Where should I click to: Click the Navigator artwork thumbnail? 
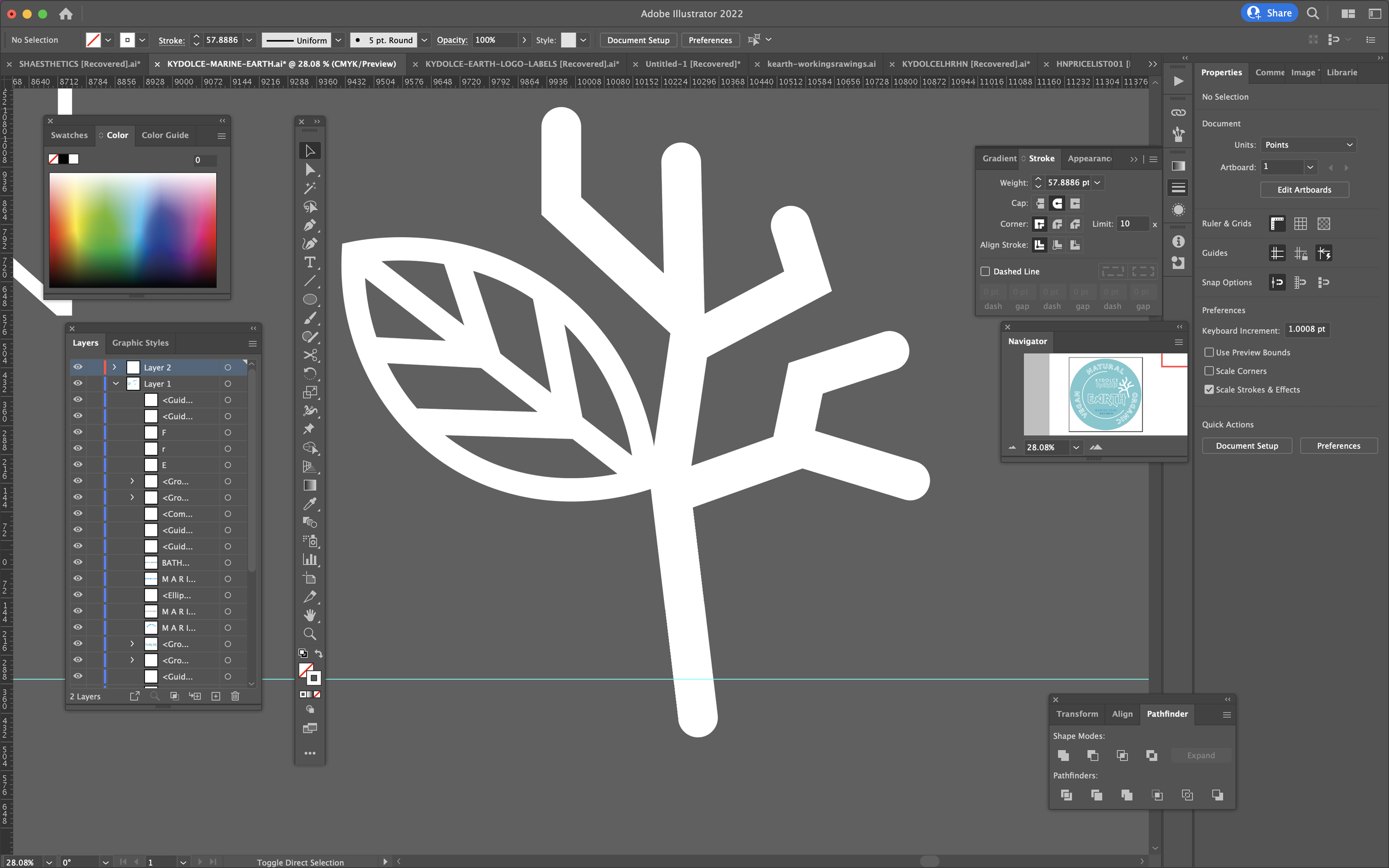point(1105,394)
